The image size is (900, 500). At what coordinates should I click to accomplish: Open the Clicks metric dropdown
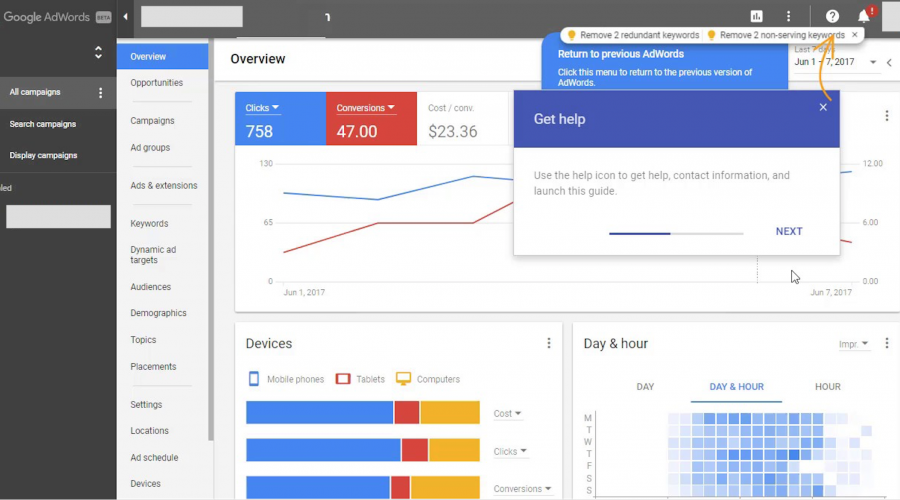point(262,108)
